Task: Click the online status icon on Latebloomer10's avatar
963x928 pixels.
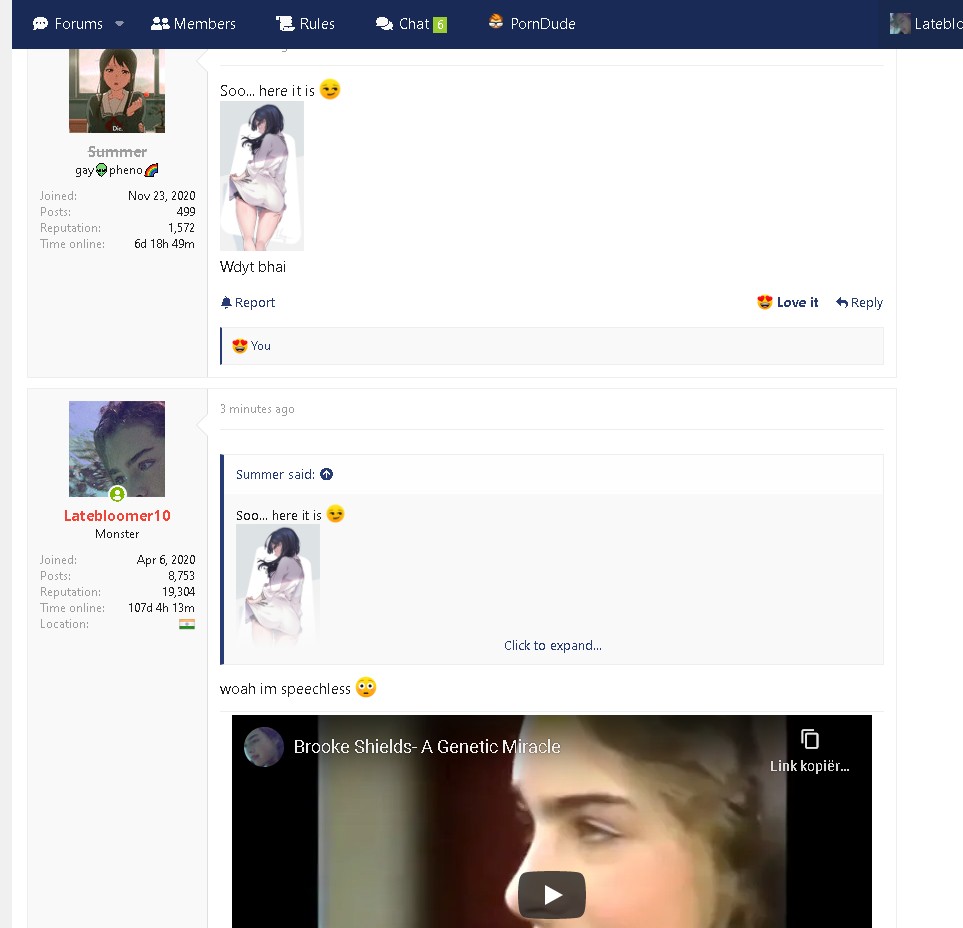Action: point(117,494)
